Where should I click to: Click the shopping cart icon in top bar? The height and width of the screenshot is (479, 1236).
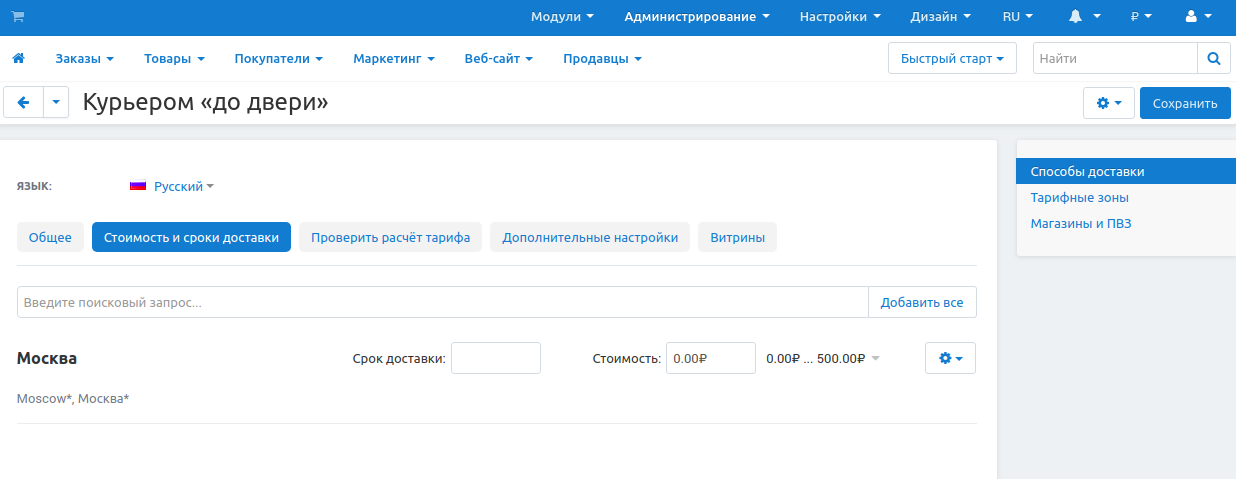coord(18,17)
